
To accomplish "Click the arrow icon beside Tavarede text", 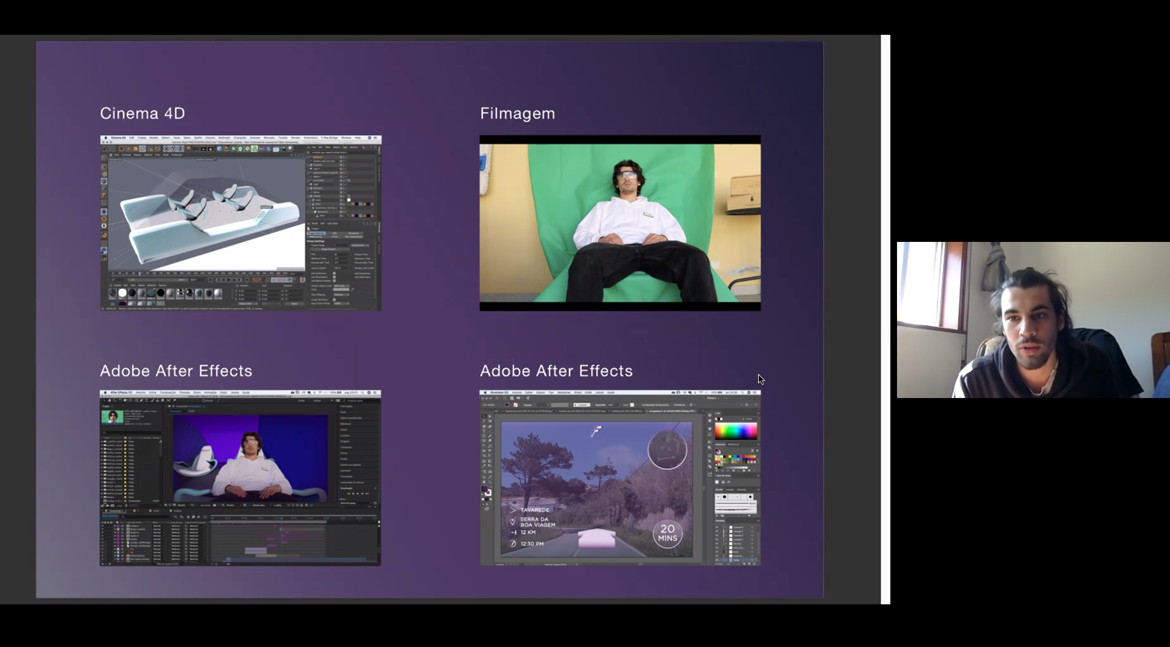I will coord(514,510).
